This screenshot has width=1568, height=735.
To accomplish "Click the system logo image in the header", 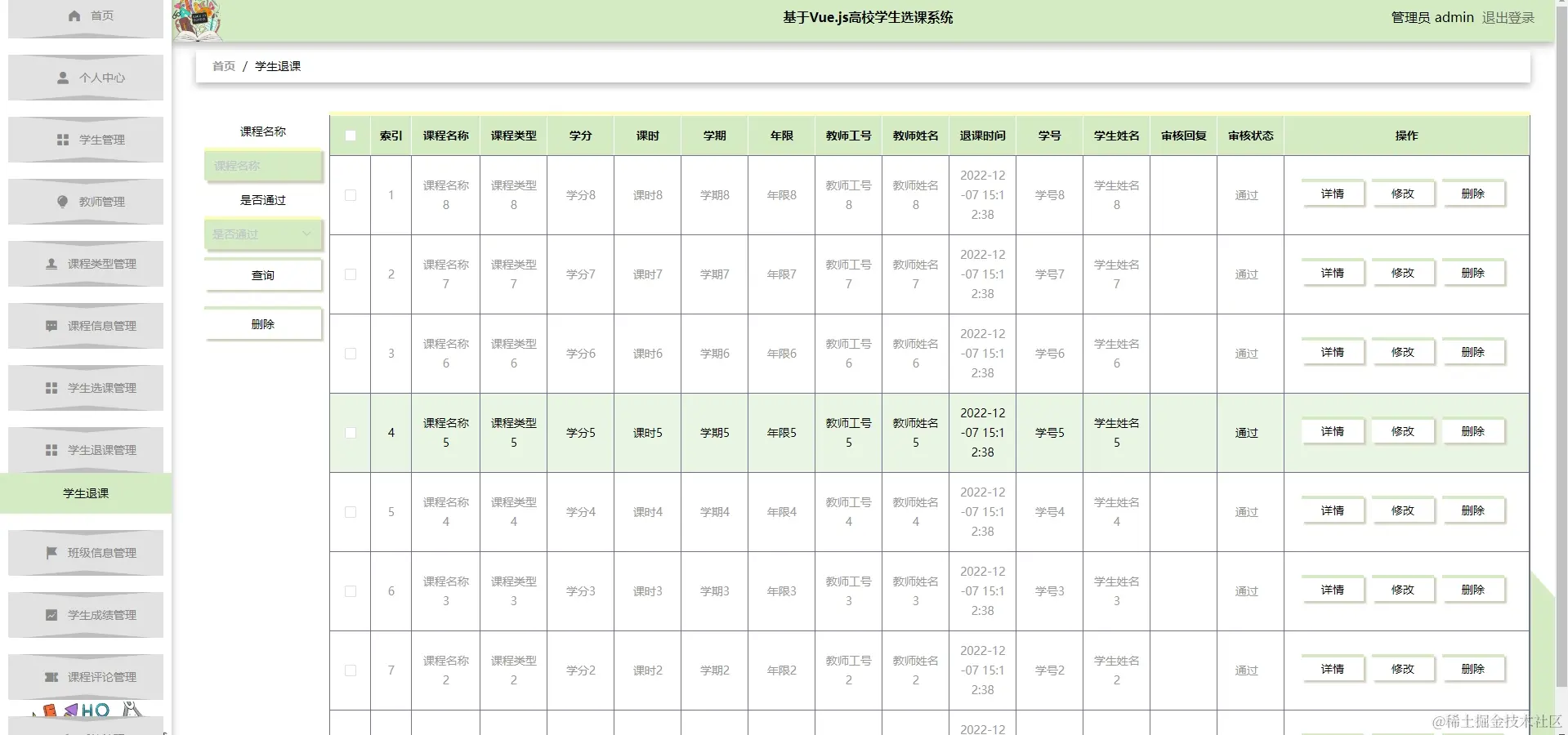I will click(197, 20).
